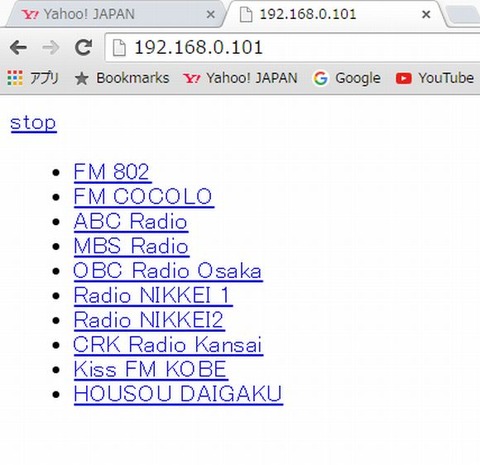The width and height of the screenshot is (480, 465).
Task: Close the Yahoo! JAPAN tab
Action: coord(210,14)
